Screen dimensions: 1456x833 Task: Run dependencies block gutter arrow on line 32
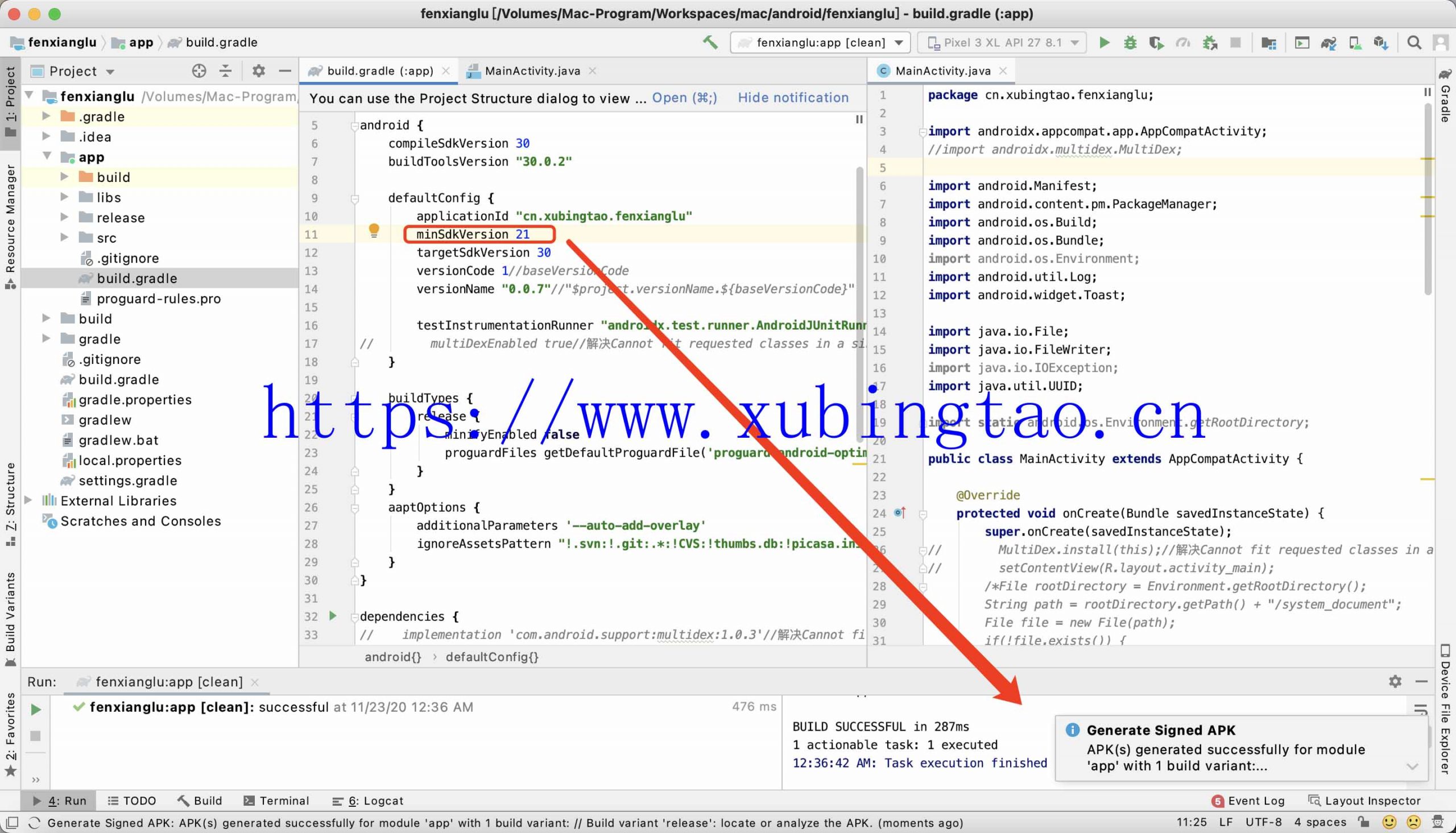332,616
